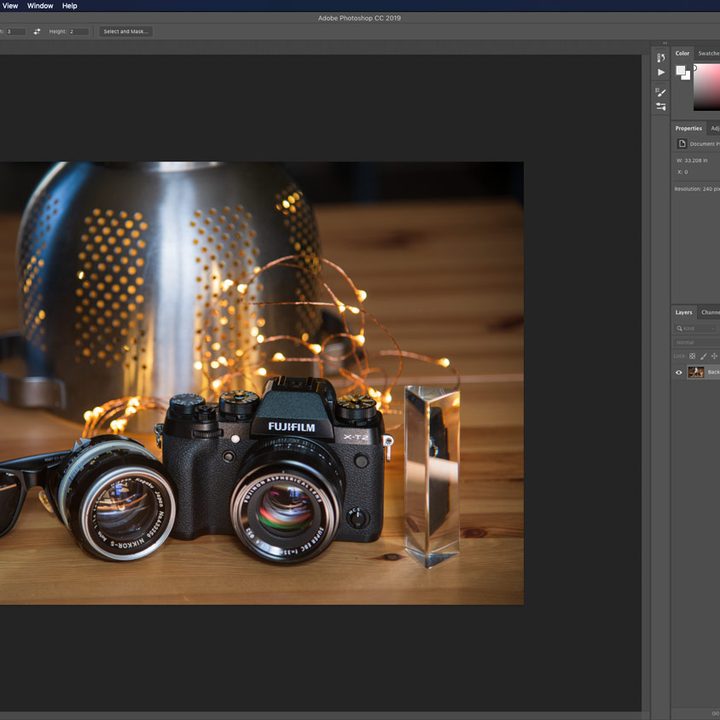
Task: Select the Background layer thumbnail
Action: pyautogui.click(x=695, y=372)
